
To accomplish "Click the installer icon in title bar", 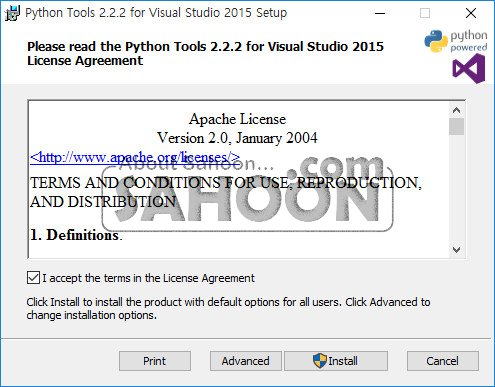I will 12,13.
